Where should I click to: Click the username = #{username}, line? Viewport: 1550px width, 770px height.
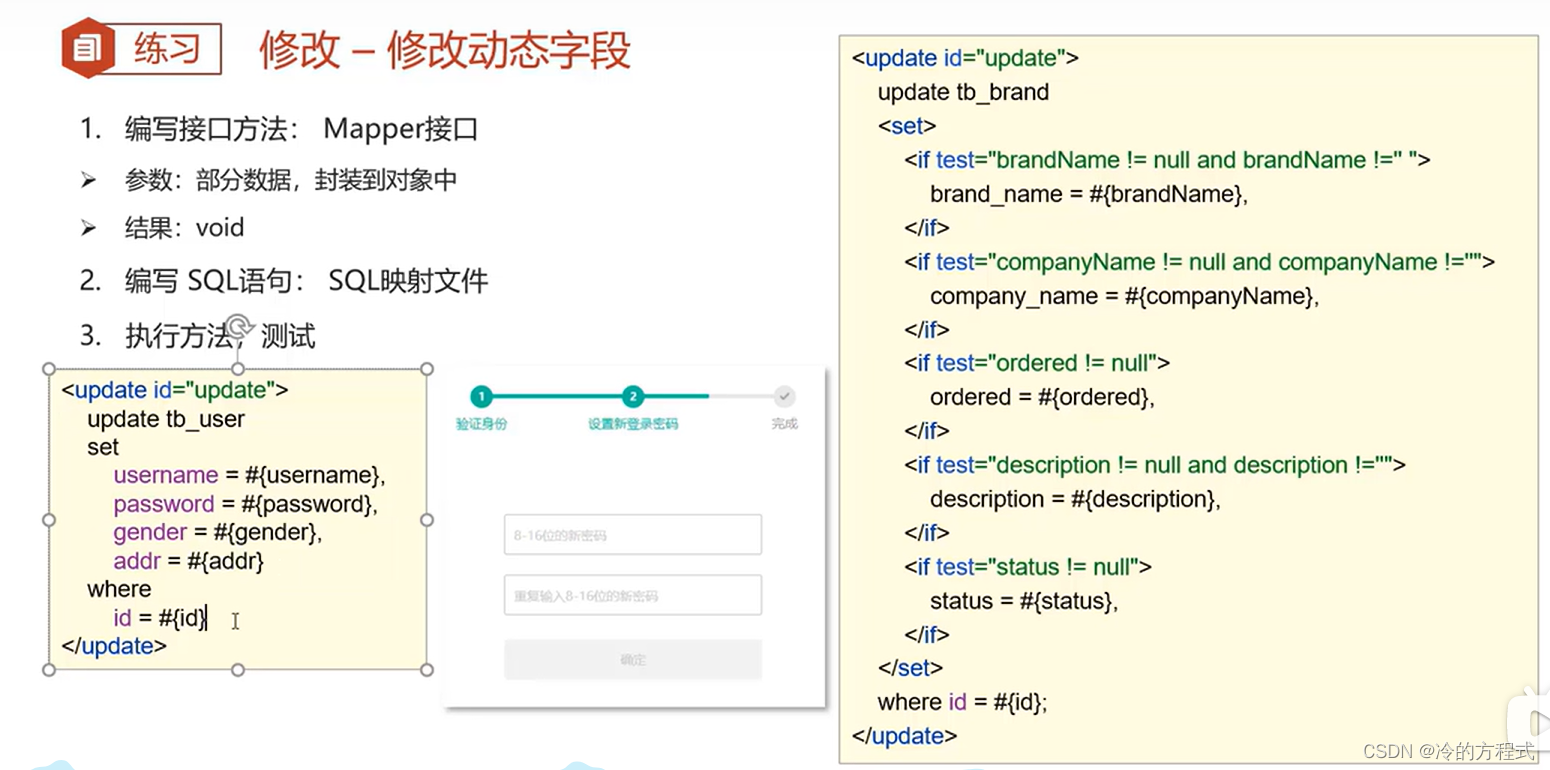click(249, 475)
